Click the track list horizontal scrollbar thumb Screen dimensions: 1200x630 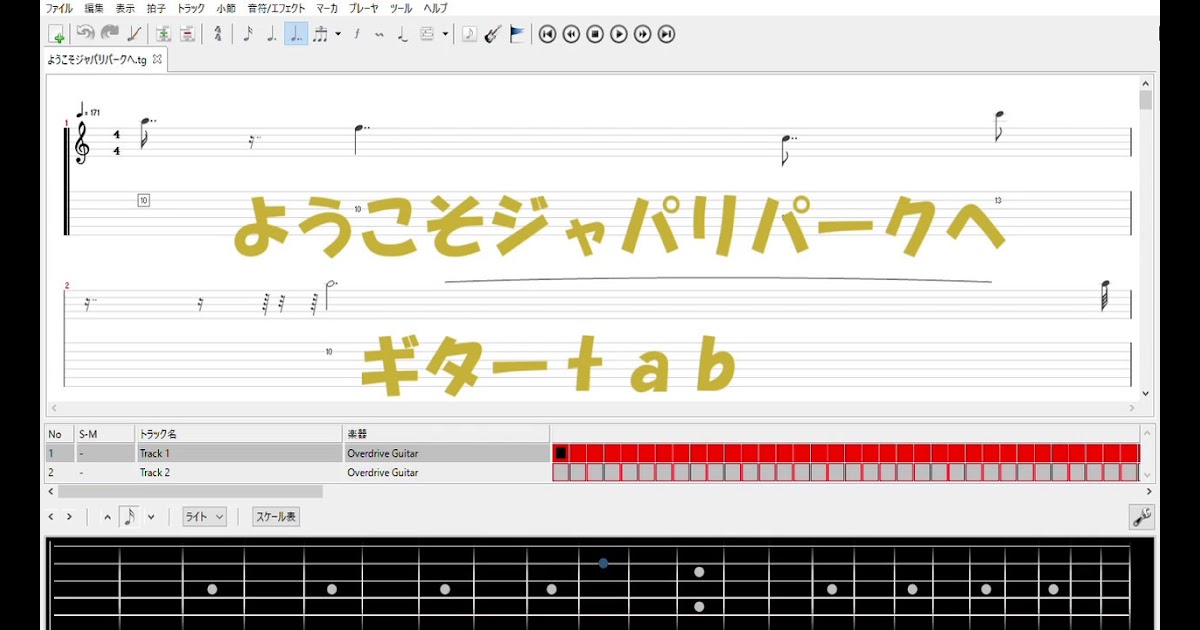click(x=190, y=492)
